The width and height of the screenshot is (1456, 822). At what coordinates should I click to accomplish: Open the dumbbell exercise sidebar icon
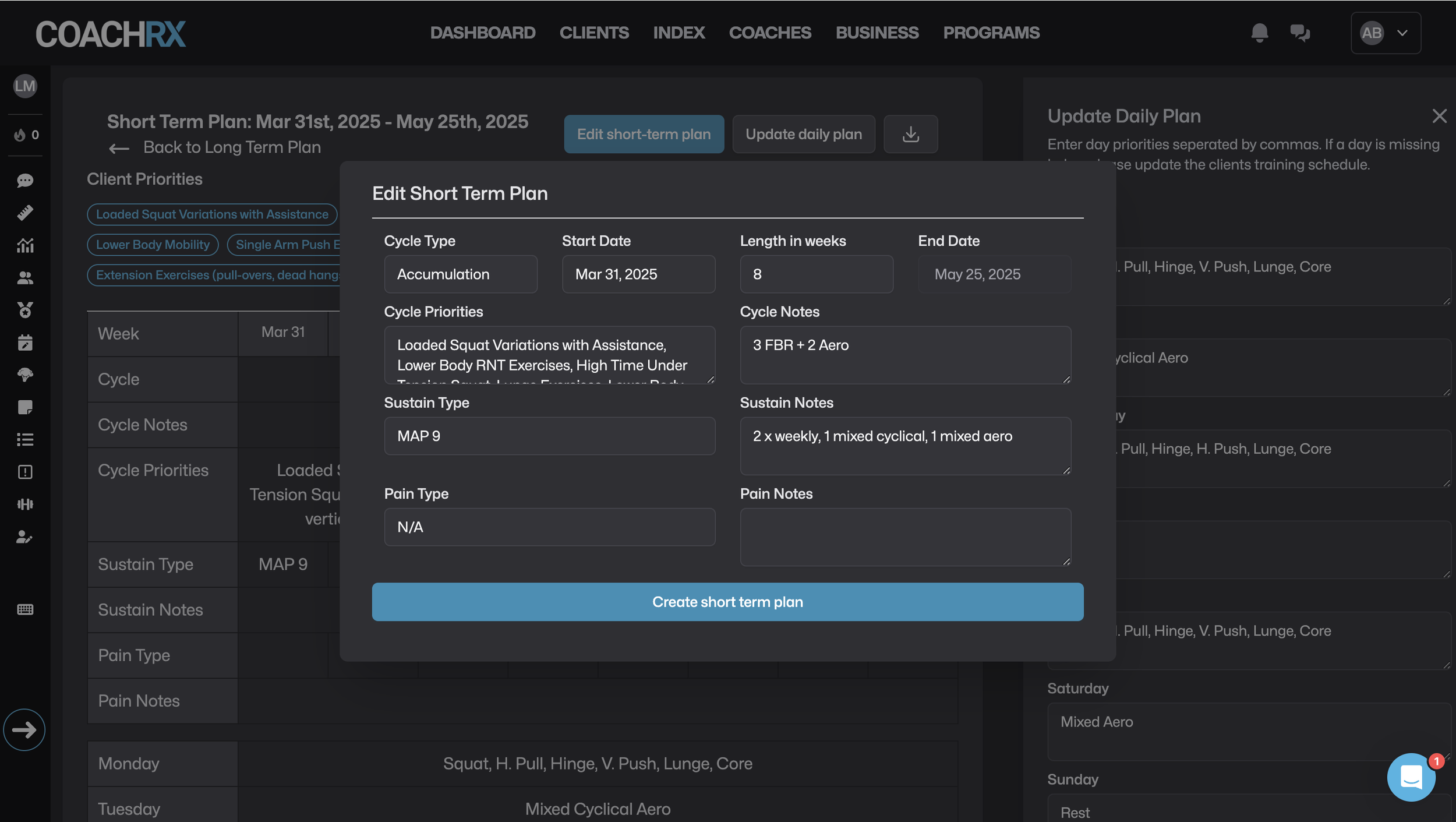click(x=25, y=504)
